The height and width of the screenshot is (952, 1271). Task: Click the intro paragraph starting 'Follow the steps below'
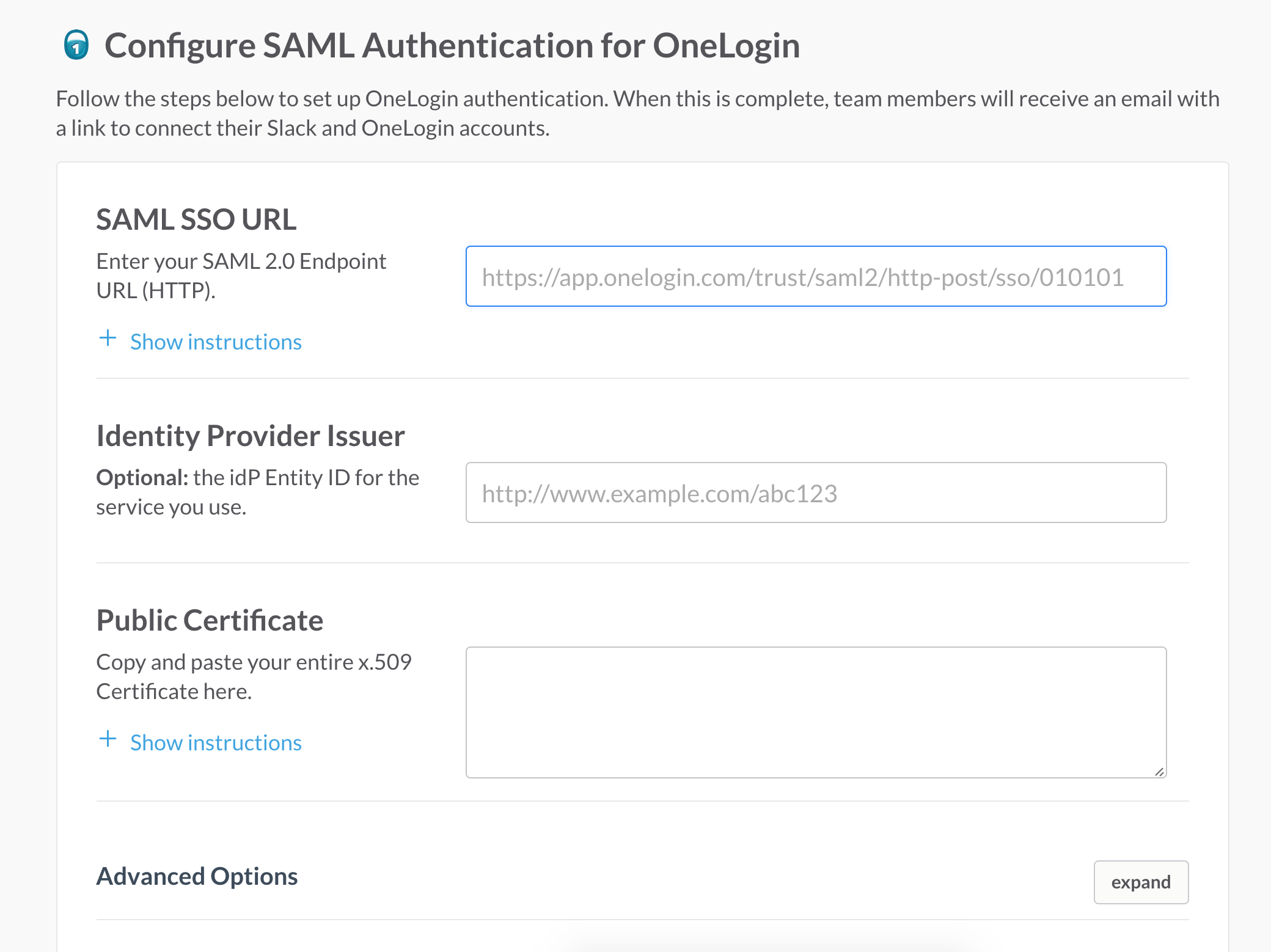click(637, 113)
